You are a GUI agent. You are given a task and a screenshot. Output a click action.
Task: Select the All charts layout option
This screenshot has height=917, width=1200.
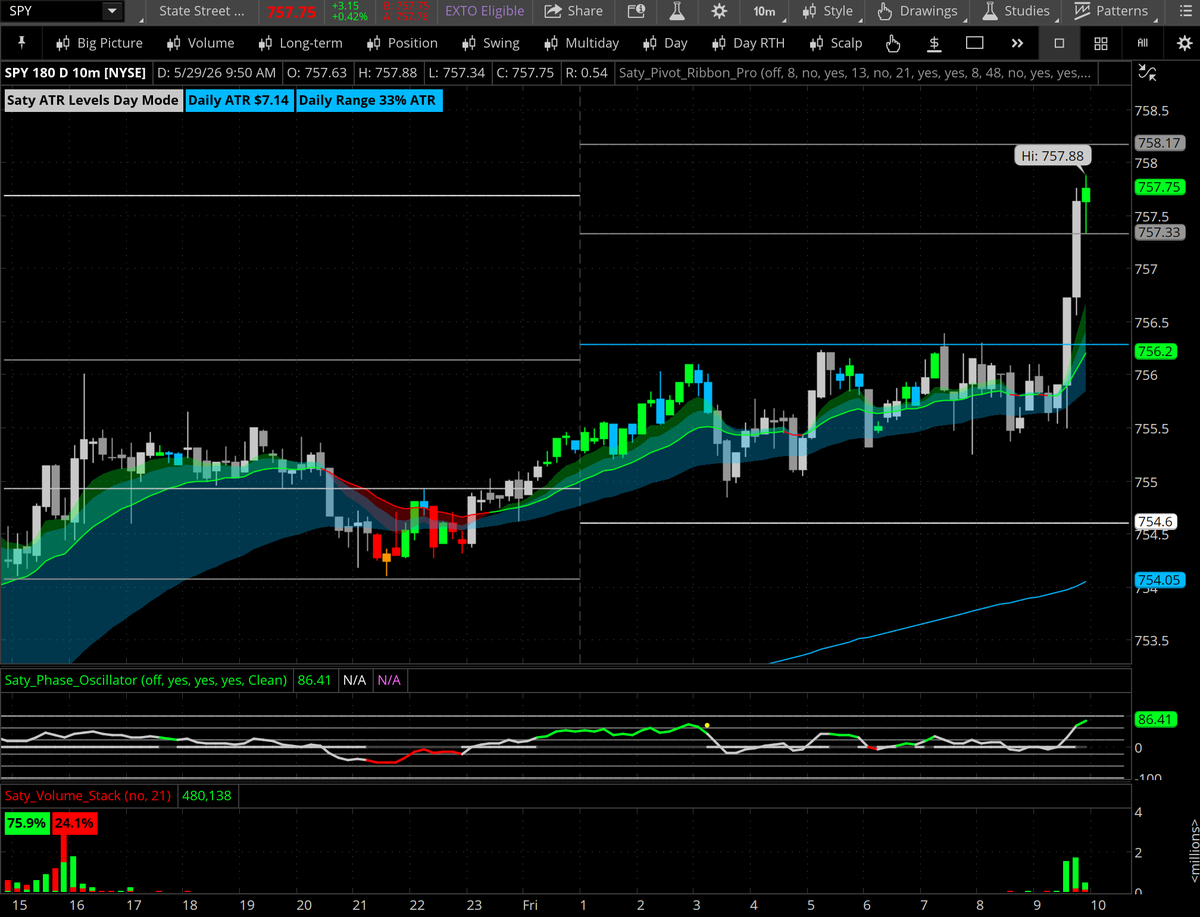1142,43
